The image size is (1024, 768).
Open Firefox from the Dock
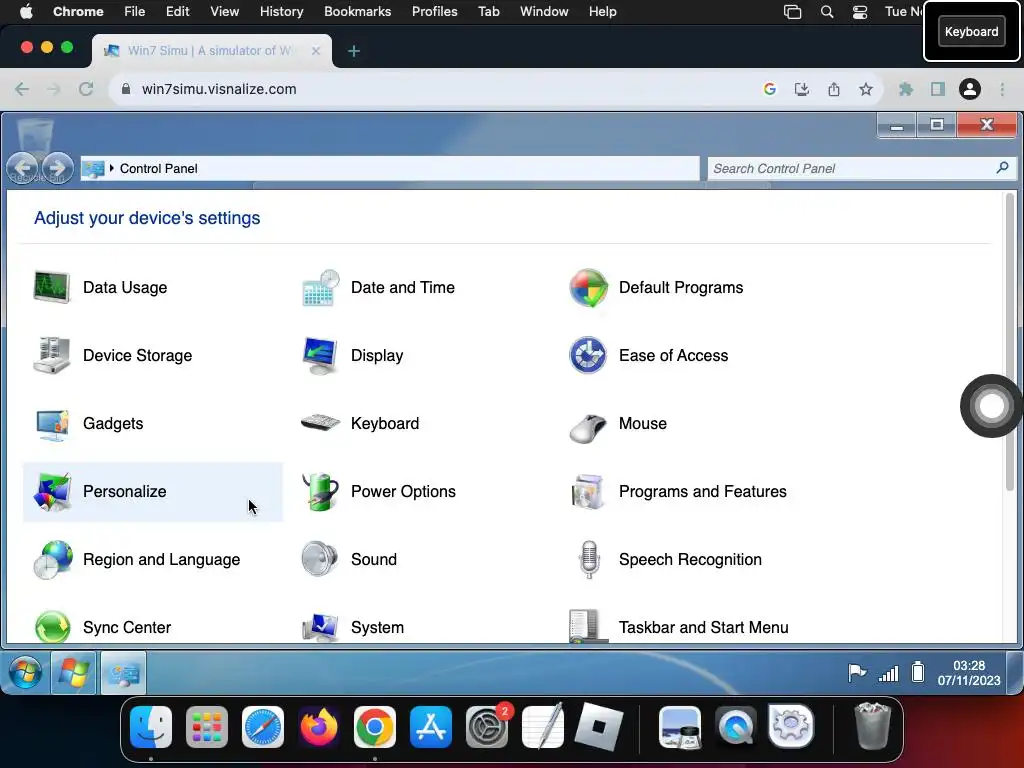[319, 727]
